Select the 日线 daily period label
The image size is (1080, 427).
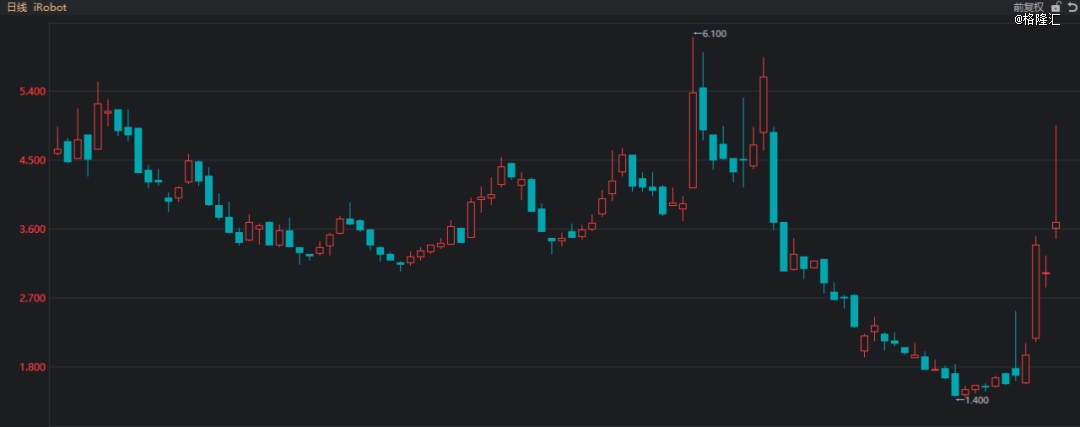point(18,7)
